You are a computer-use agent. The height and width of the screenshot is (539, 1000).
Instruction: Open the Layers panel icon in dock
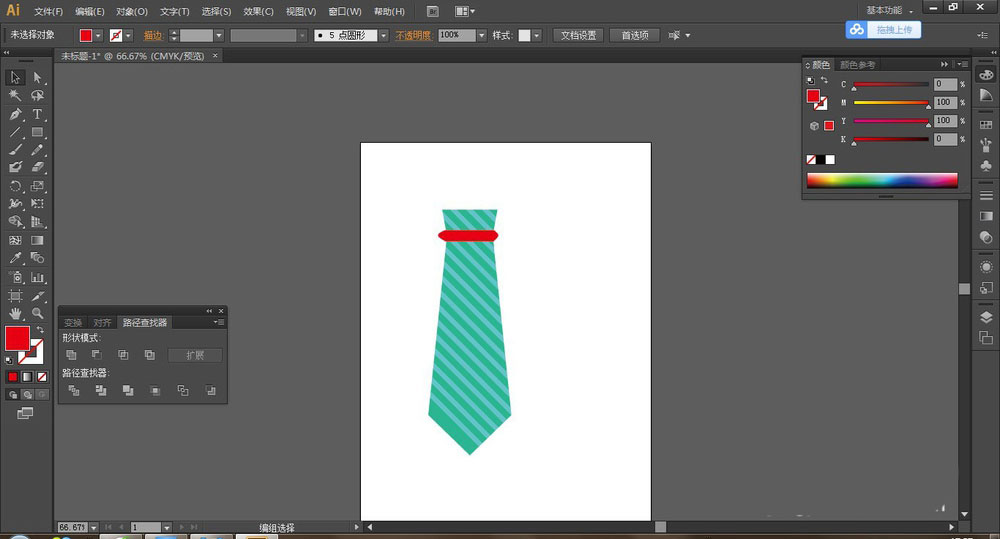(x=986, y=316)
